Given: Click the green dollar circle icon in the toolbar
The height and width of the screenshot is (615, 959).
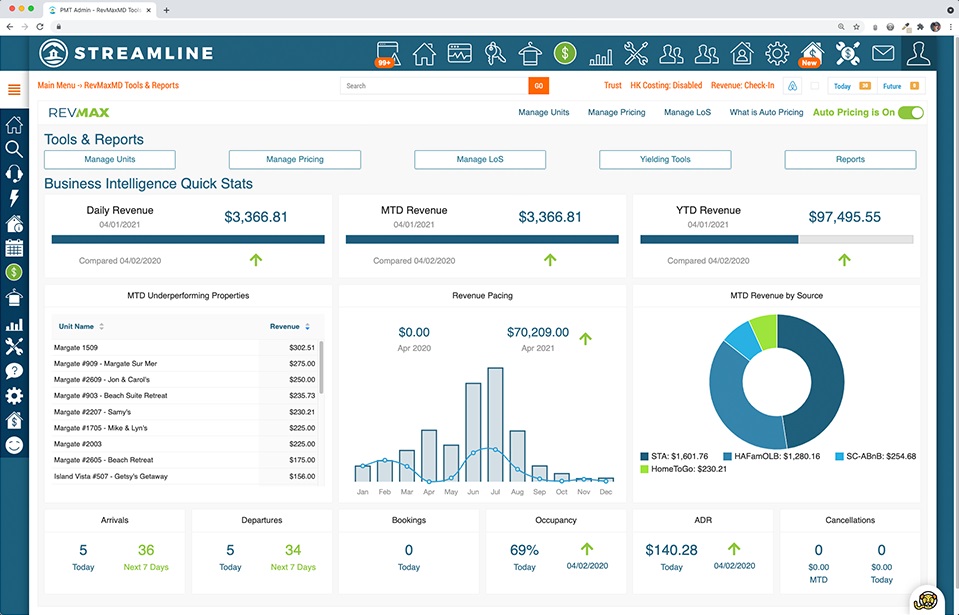Looking at the screenshot, I should pyautogui.click(x=564, y=53).
